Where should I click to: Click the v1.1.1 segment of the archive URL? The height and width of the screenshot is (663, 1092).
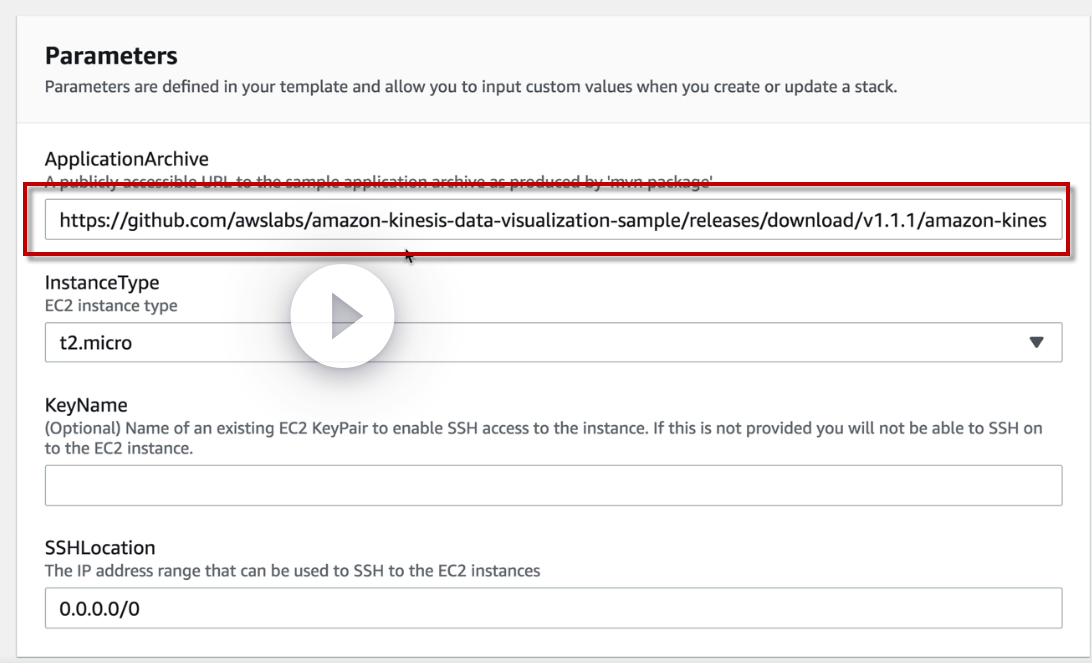point(885,220)
